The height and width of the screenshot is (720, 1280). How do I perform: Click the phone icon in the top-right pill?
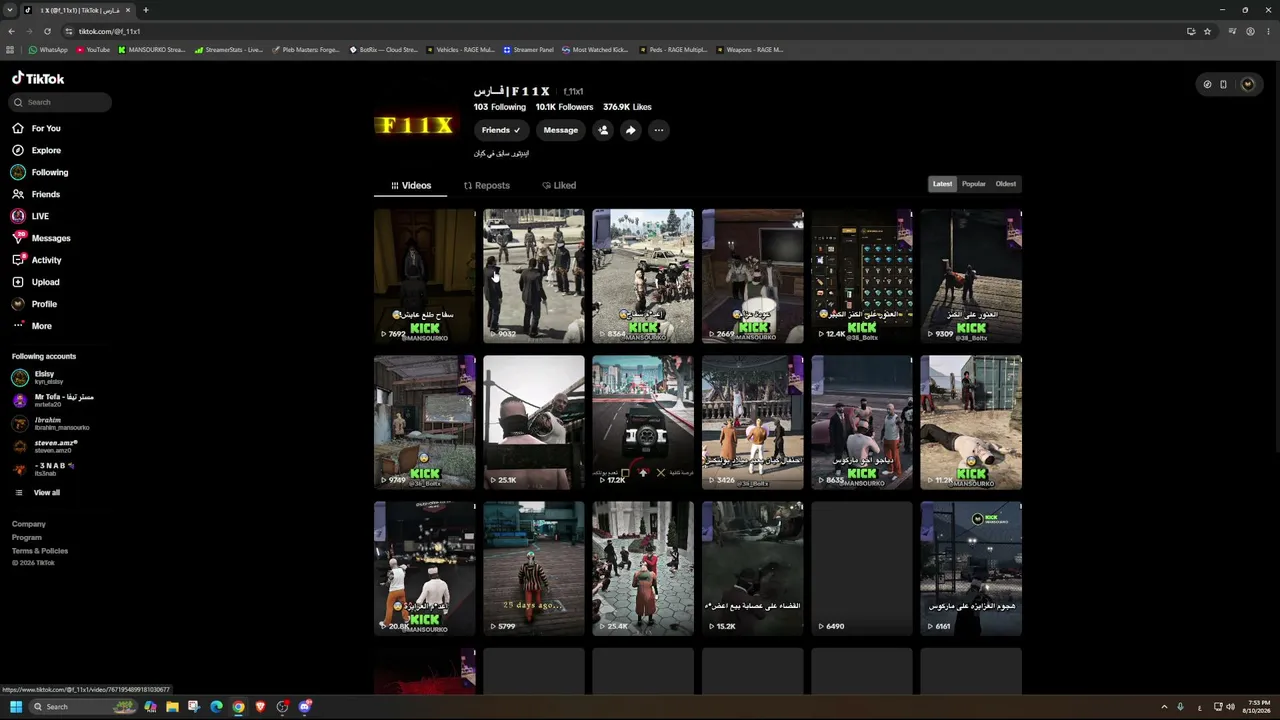pos(1223,84)
